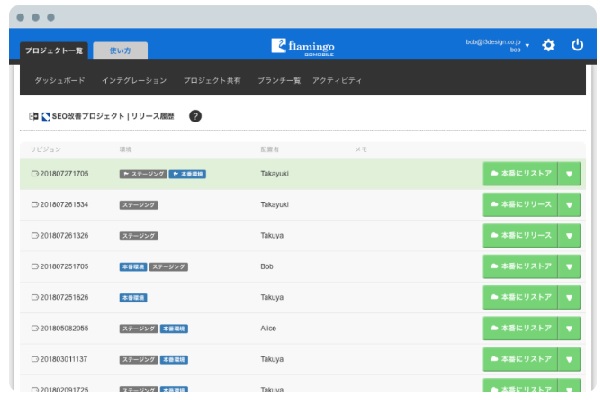Click the ステージング tag in the 201807261534 row
The width and height of the screenshot is (600, 400).
point(139,205)
